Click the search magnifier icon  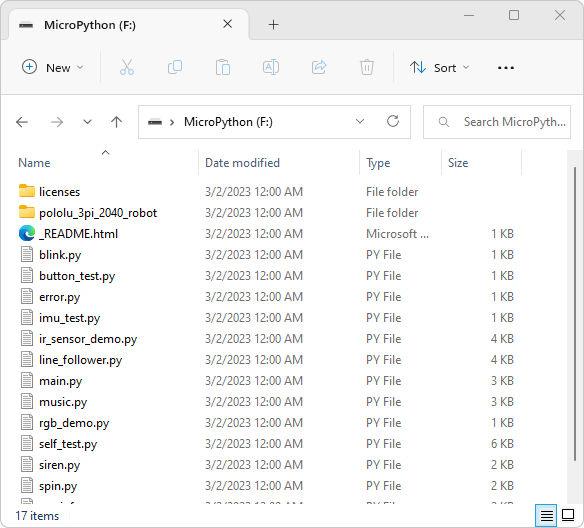(x=444, y=122)
